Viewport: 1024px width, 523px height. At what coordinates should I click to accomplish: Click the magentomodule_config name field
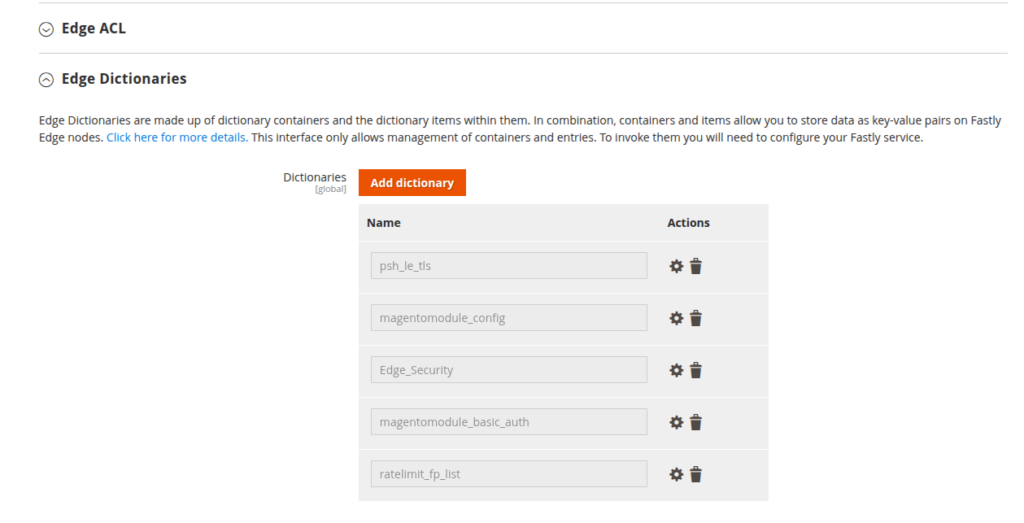coord(509,317)
